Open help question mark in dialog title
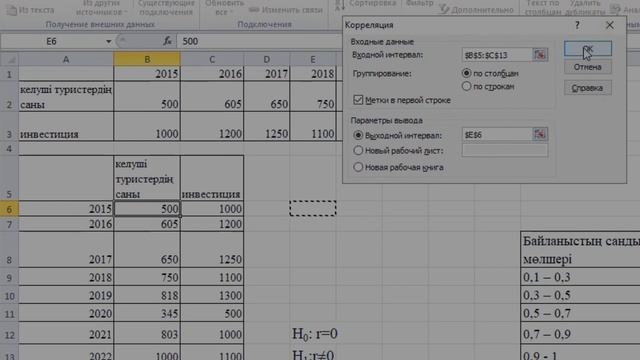This screenshot has height=360, width=640. point(577,25)
